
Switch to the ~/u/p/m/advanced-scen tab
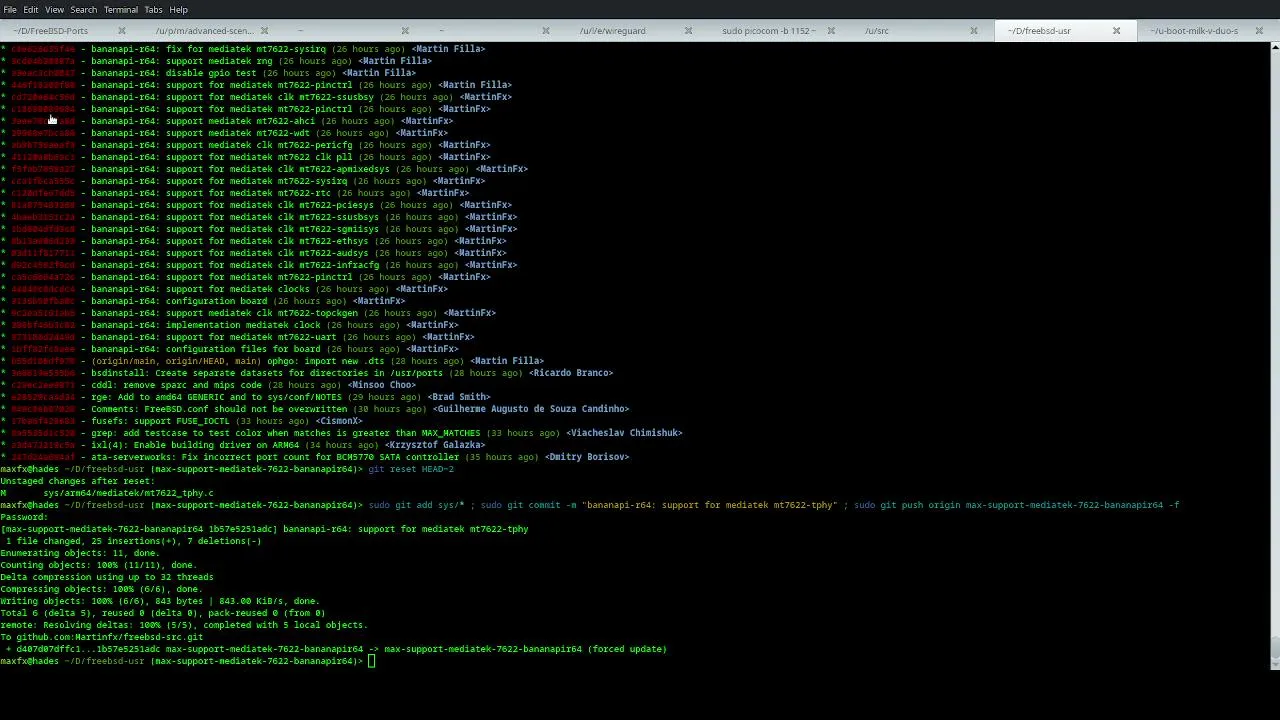(x=205, y=31)
